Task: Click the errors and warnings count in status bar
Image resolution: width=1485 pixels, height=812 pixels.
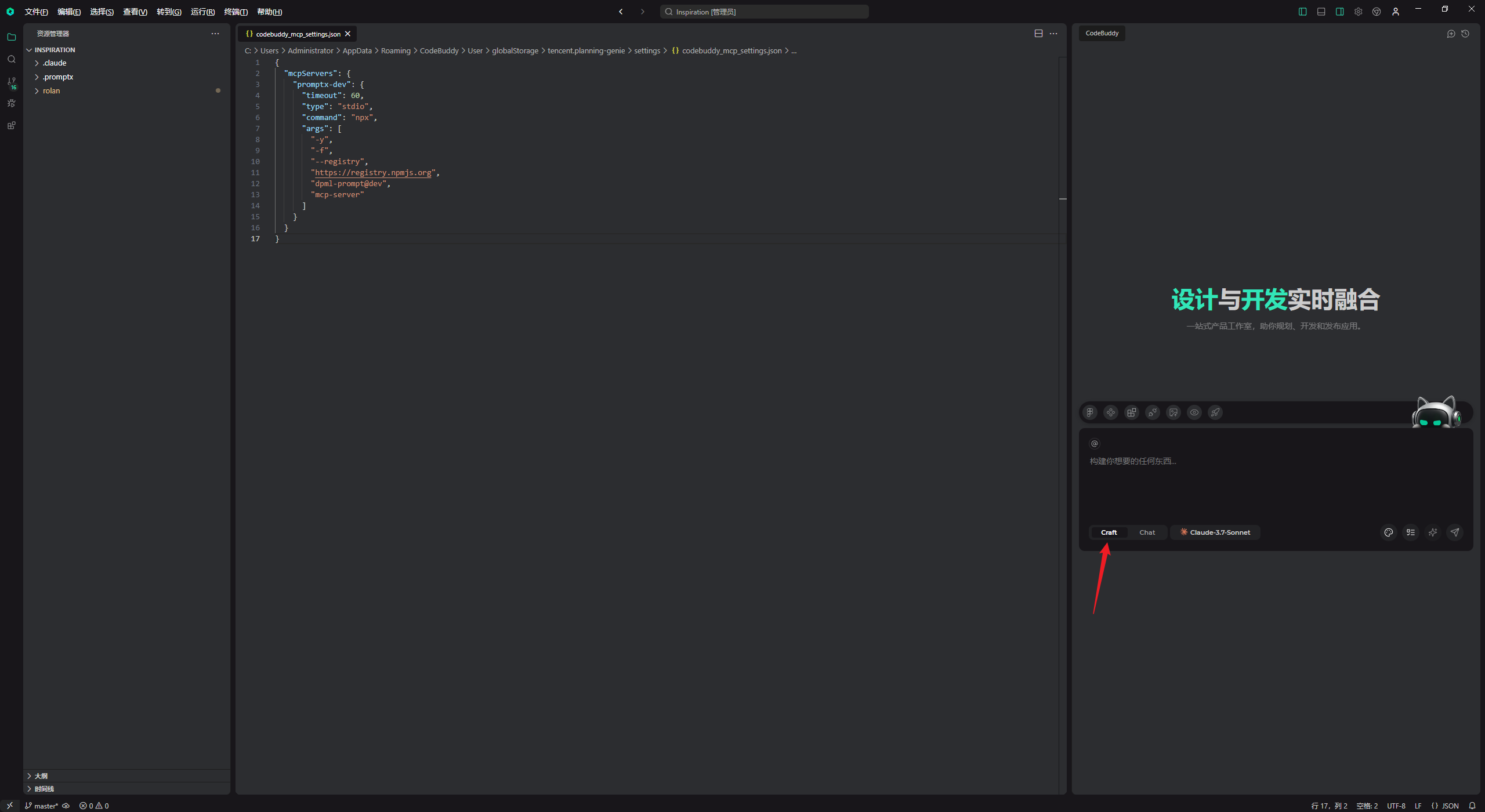Action: pyautogui.click(x=94, y=806)
